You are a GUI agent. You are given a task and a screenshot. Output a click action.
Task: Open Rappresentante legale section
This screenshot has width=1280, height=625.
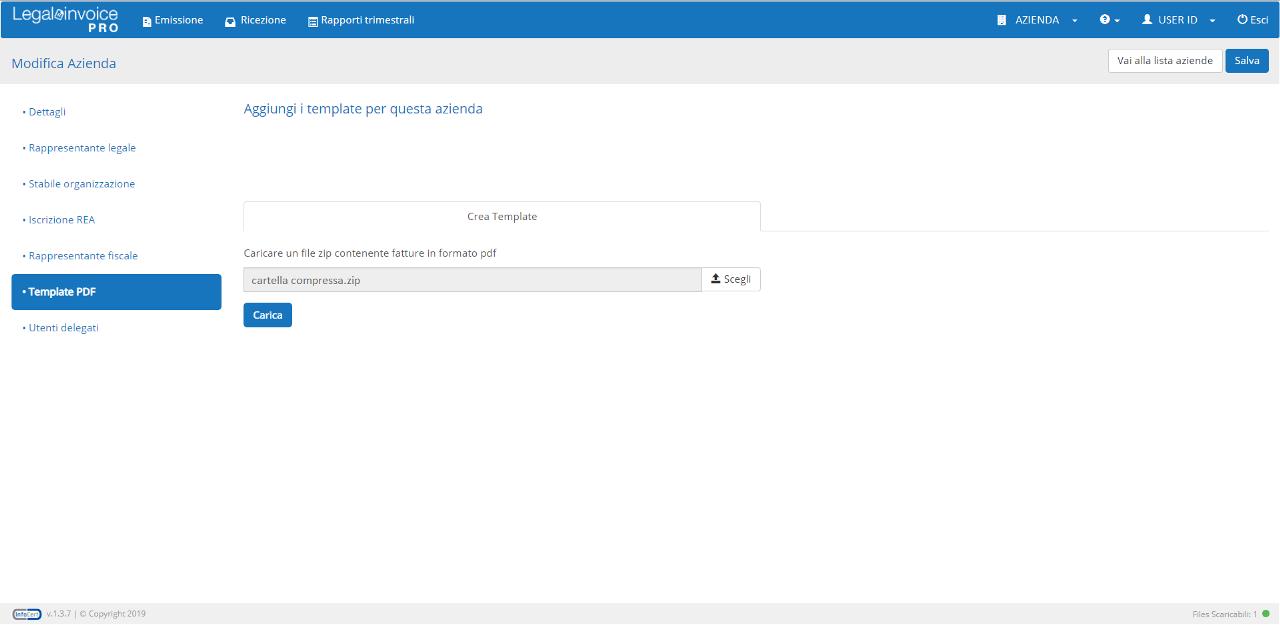point(82,148)
